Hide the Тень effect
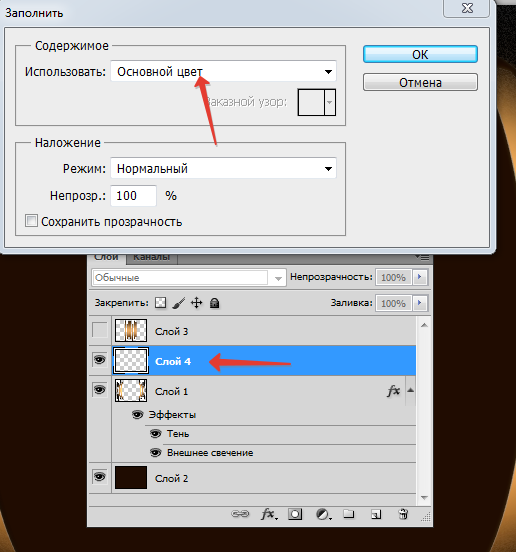The width and height of the screenshot is (516, 552). (x=155, y=433)
